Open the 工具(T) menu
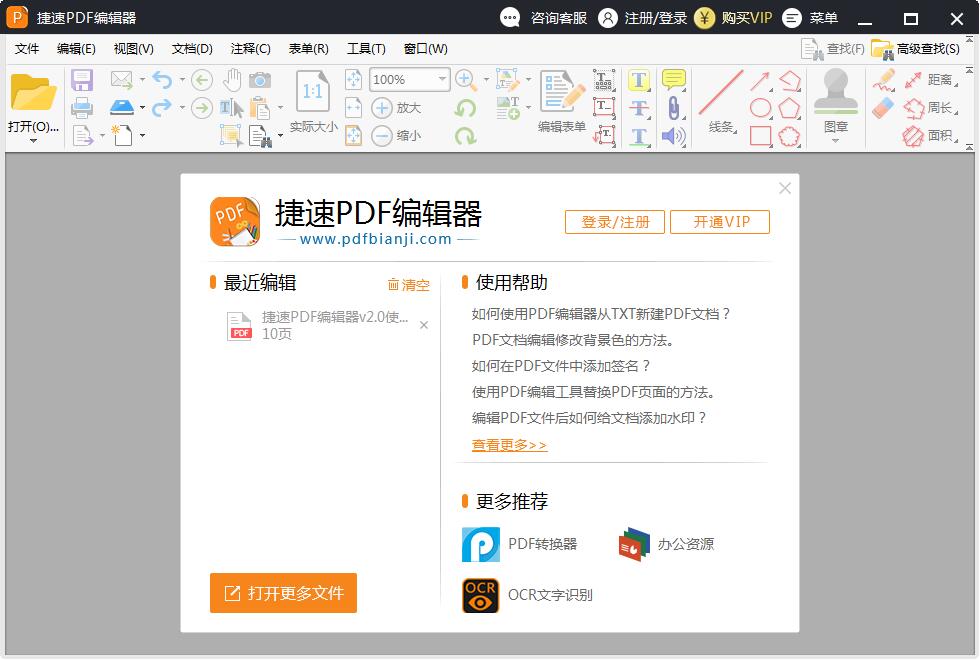This screenshot has height=660, width=980. [366, 48]
